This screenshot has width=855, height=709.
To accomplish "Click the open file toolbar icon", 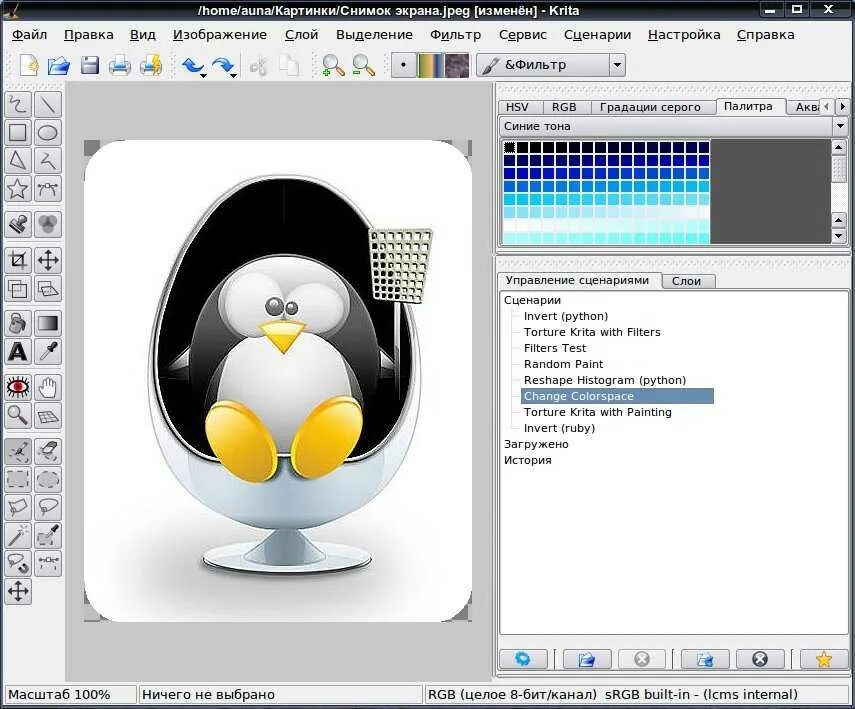I will coord(59,65).
